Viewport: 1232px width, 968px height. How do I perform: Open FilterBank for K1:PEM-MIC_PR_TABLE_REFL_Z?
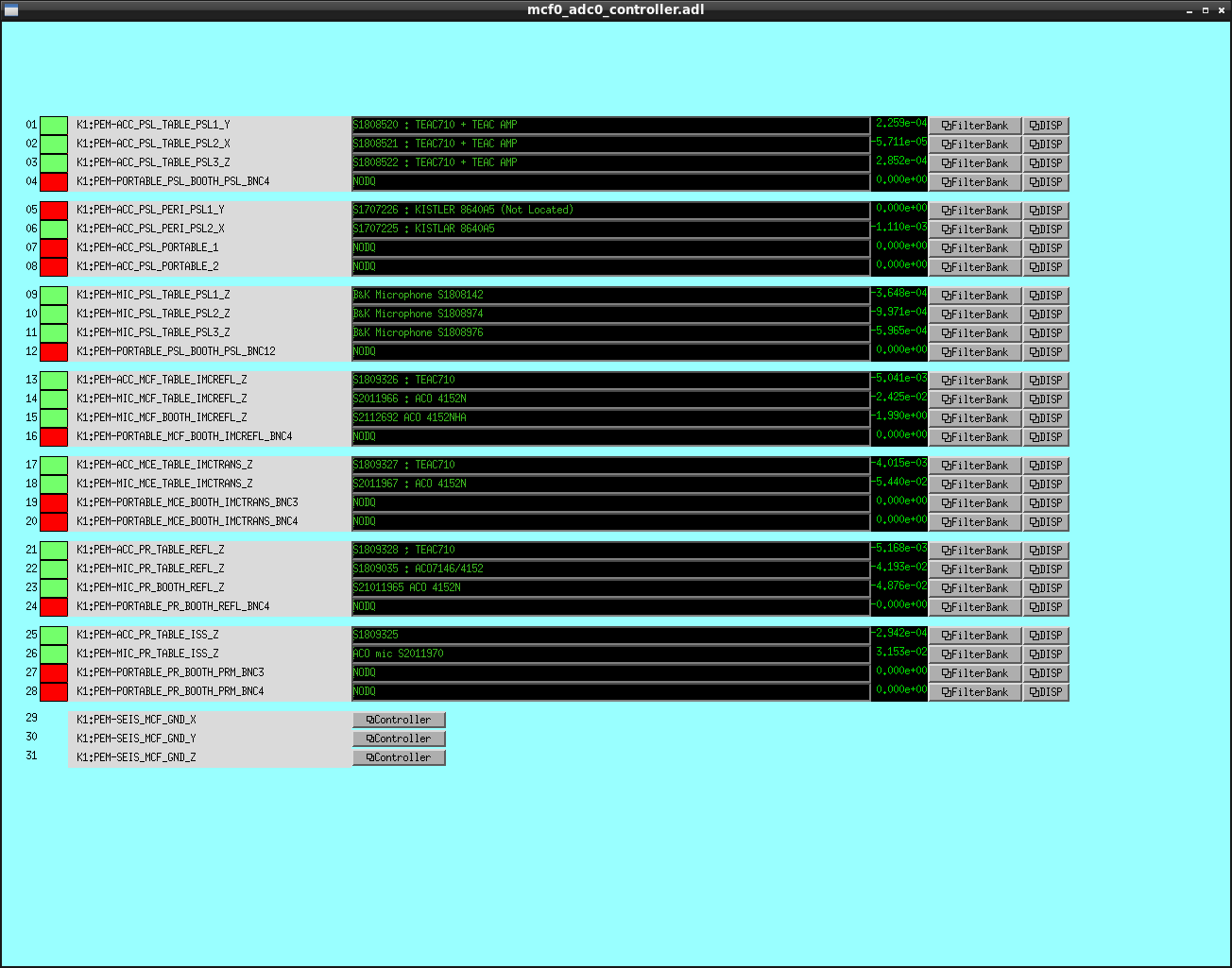click(975, 569)
